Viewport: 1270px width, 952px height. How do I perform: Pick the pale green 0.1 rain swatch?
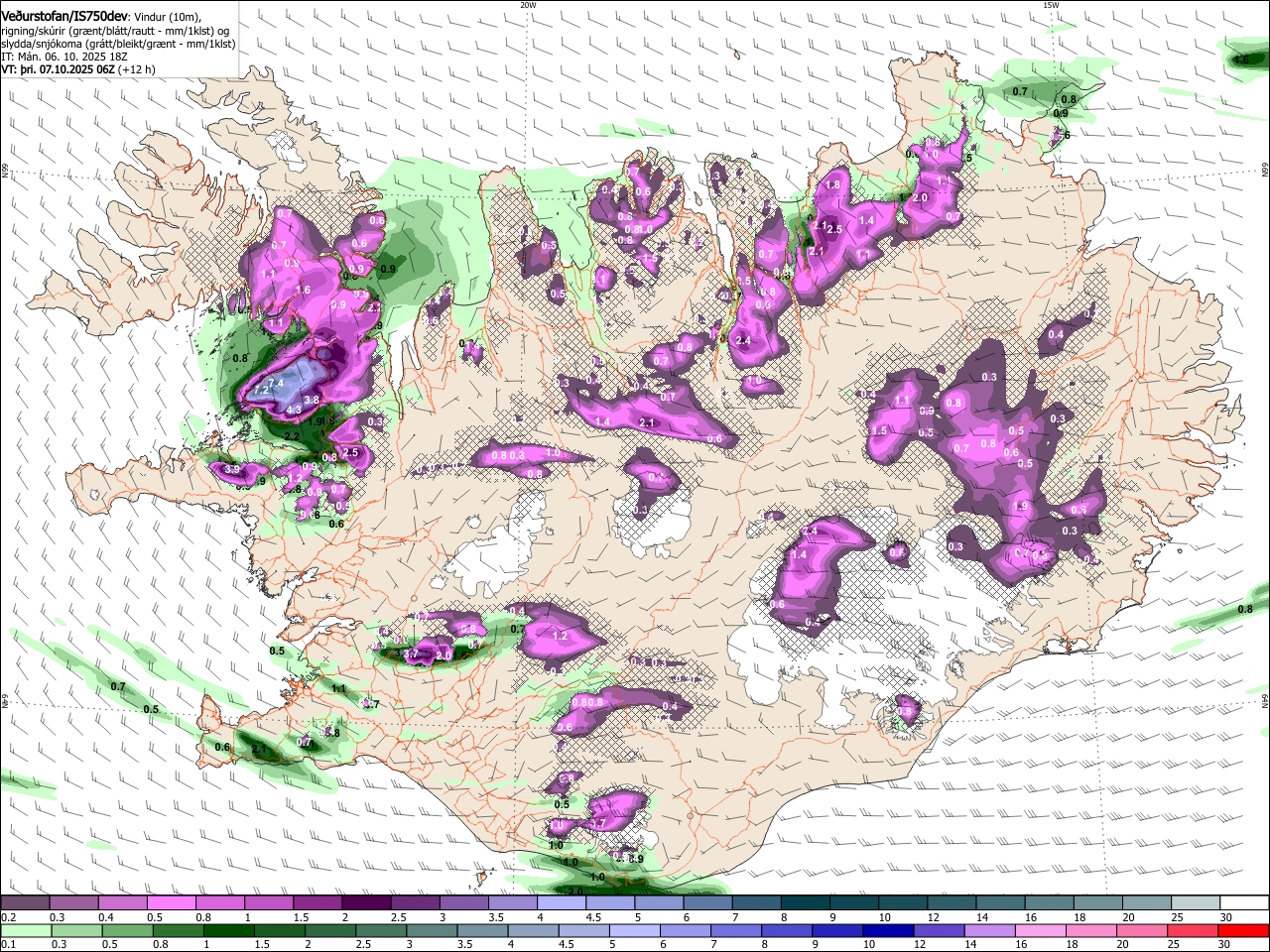tap(24, 931)
